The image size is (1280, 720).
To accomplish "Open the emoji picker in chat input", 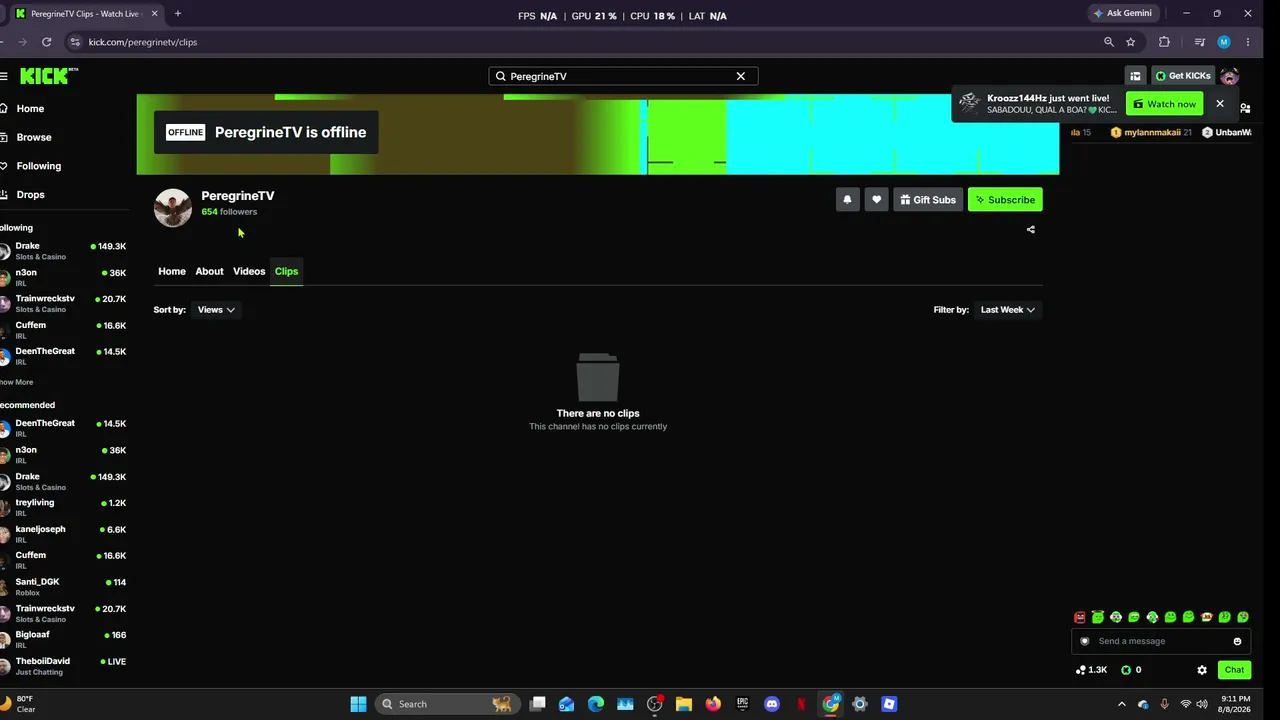I will pos(1237,642).
